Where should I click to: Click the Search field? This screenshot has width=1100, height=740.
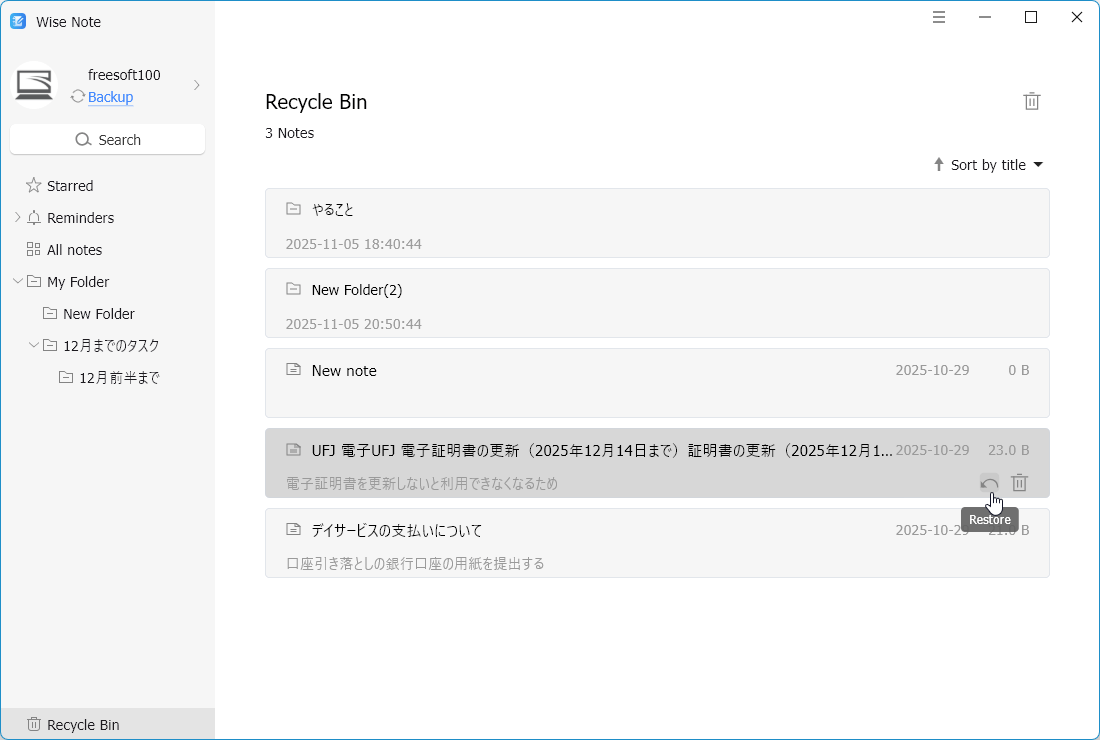click(x=107, y=140)
